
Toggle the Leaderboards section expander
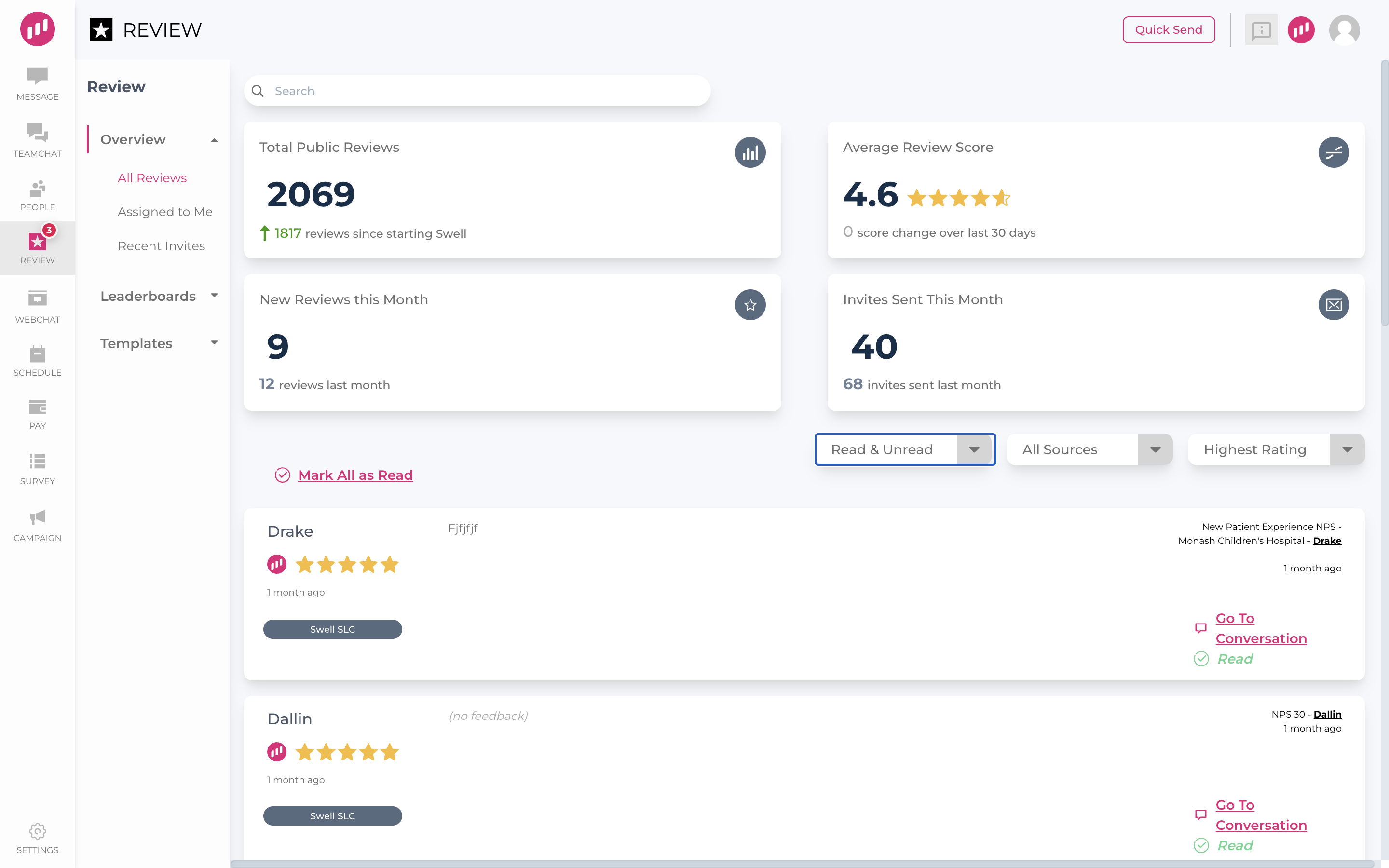(214, 294)
